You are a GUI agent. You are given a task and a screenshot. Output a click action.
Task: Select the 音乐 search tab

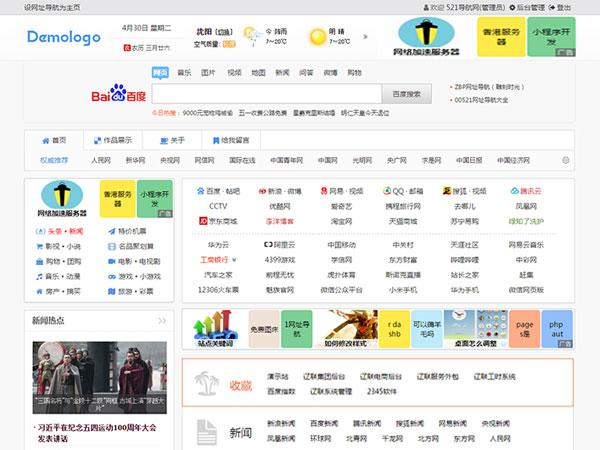click(x=184, y=73)
